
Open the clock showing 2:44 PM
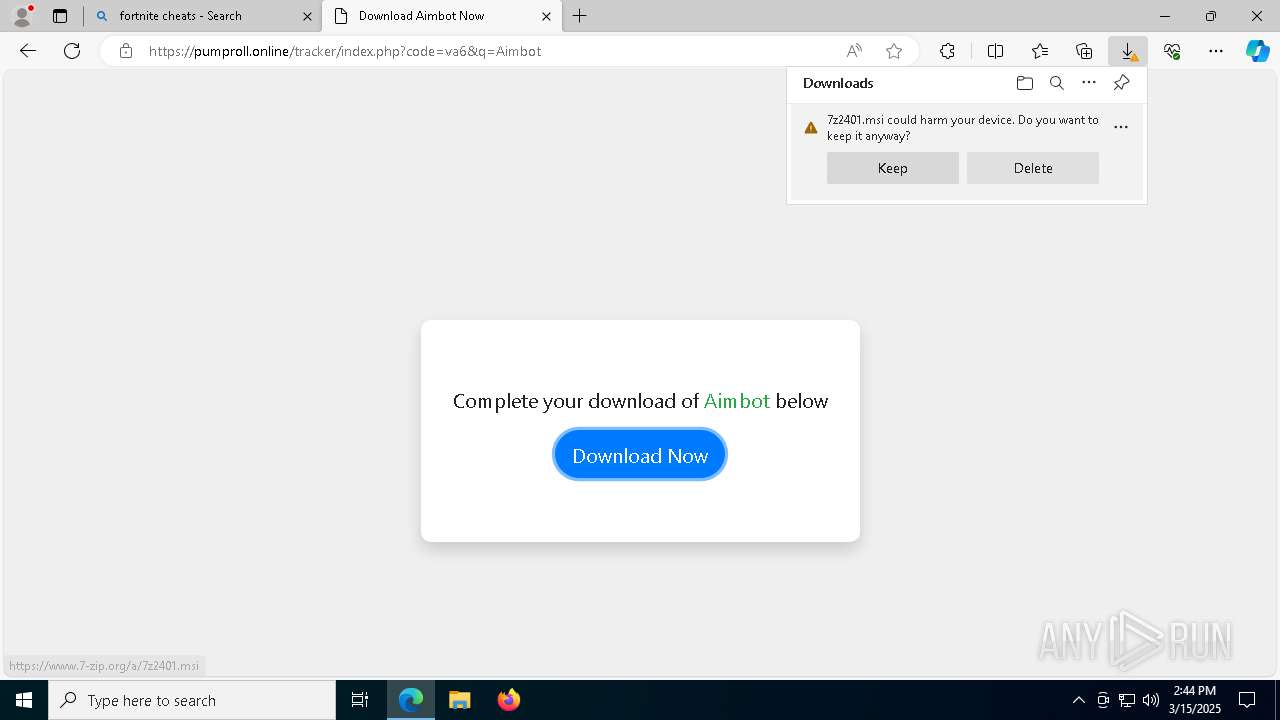[x=1195, y=700]
